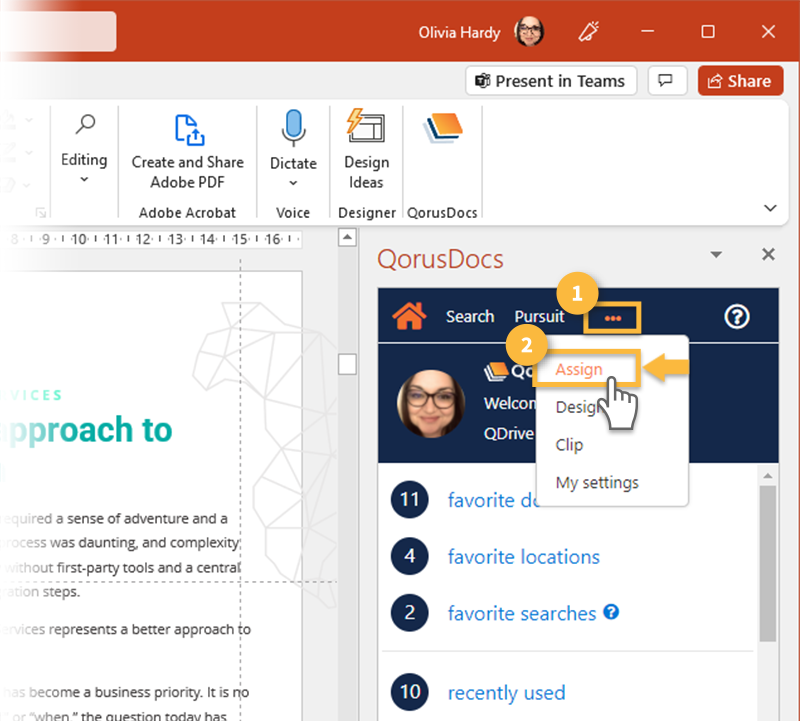Click the QorusDocs pane scrollbar thumb
The height and width of the screenshot is (721, 800).
pos(767,563)
